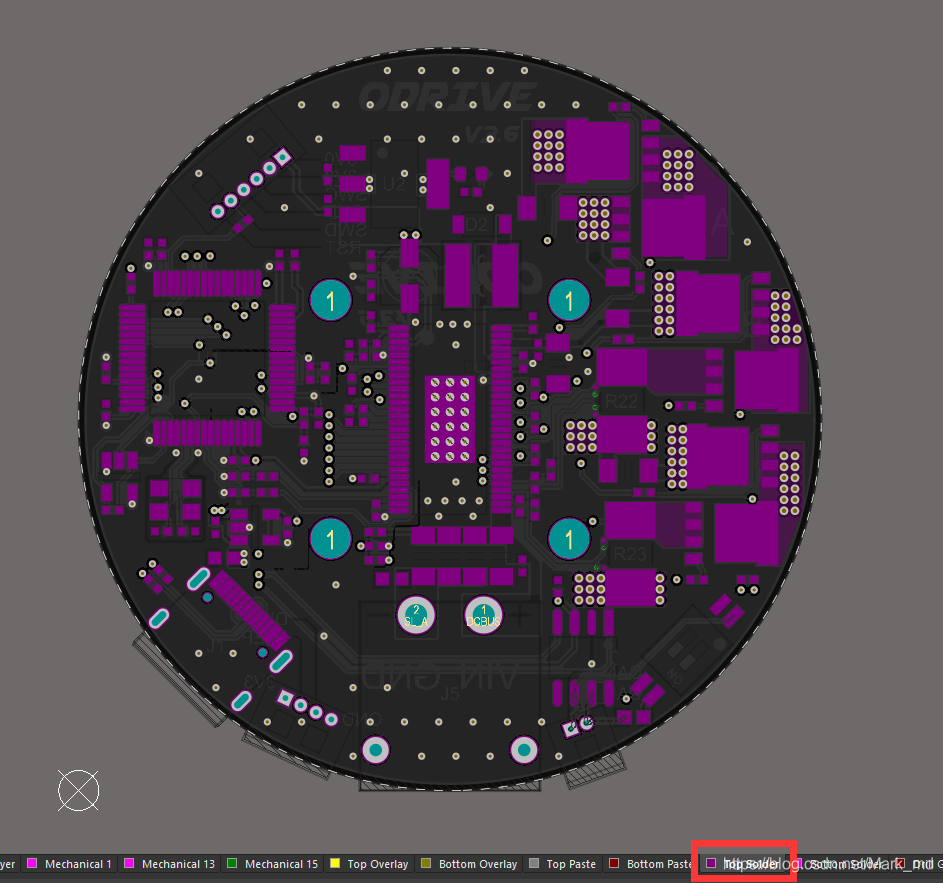The width and height of the screenshot is (943, 883).
Task: Select the central thermal pad via array
Action: coord(450,418)
